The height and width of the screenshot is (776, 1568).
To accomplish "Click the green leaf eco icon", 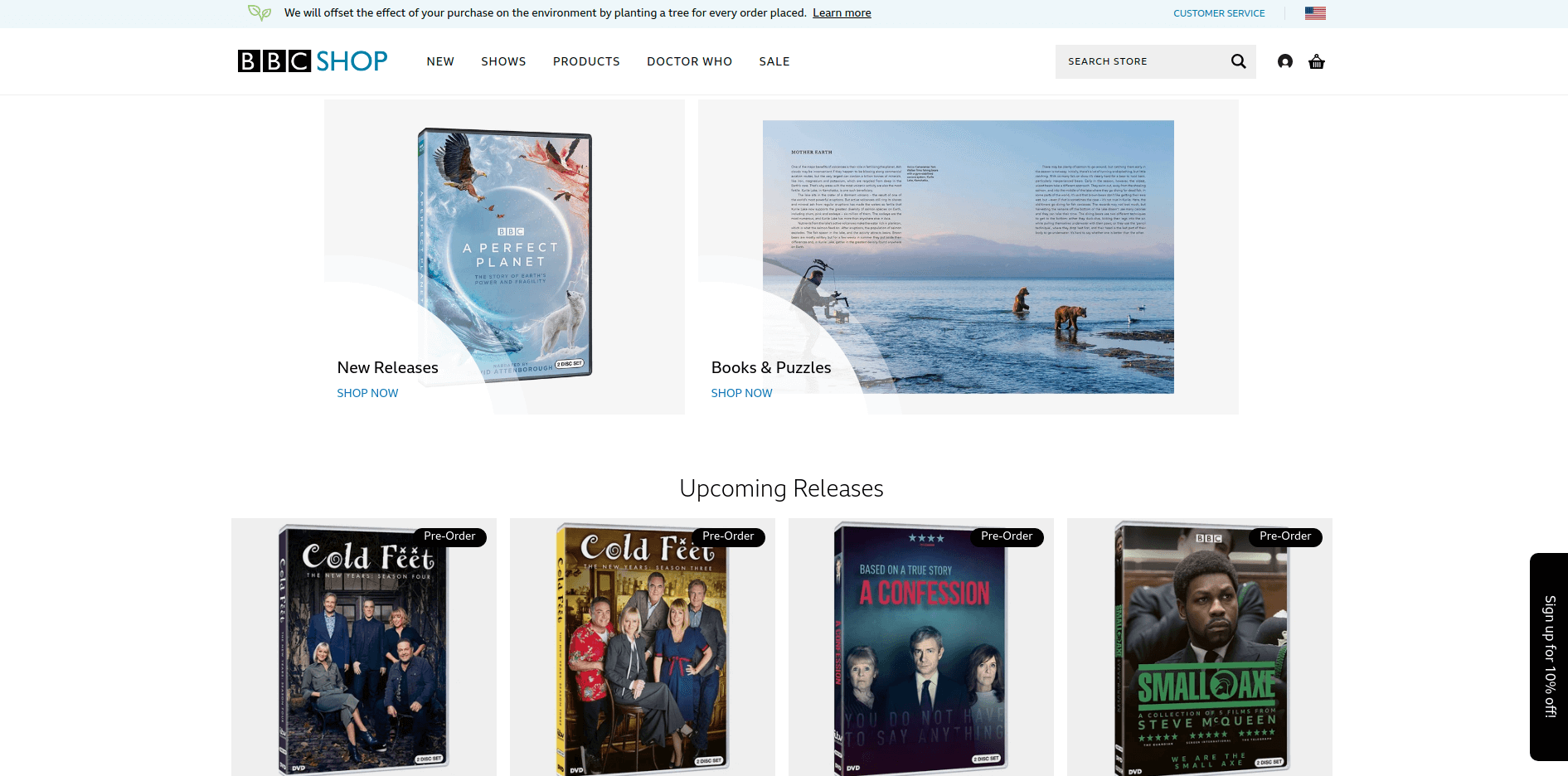I will 260,12.
